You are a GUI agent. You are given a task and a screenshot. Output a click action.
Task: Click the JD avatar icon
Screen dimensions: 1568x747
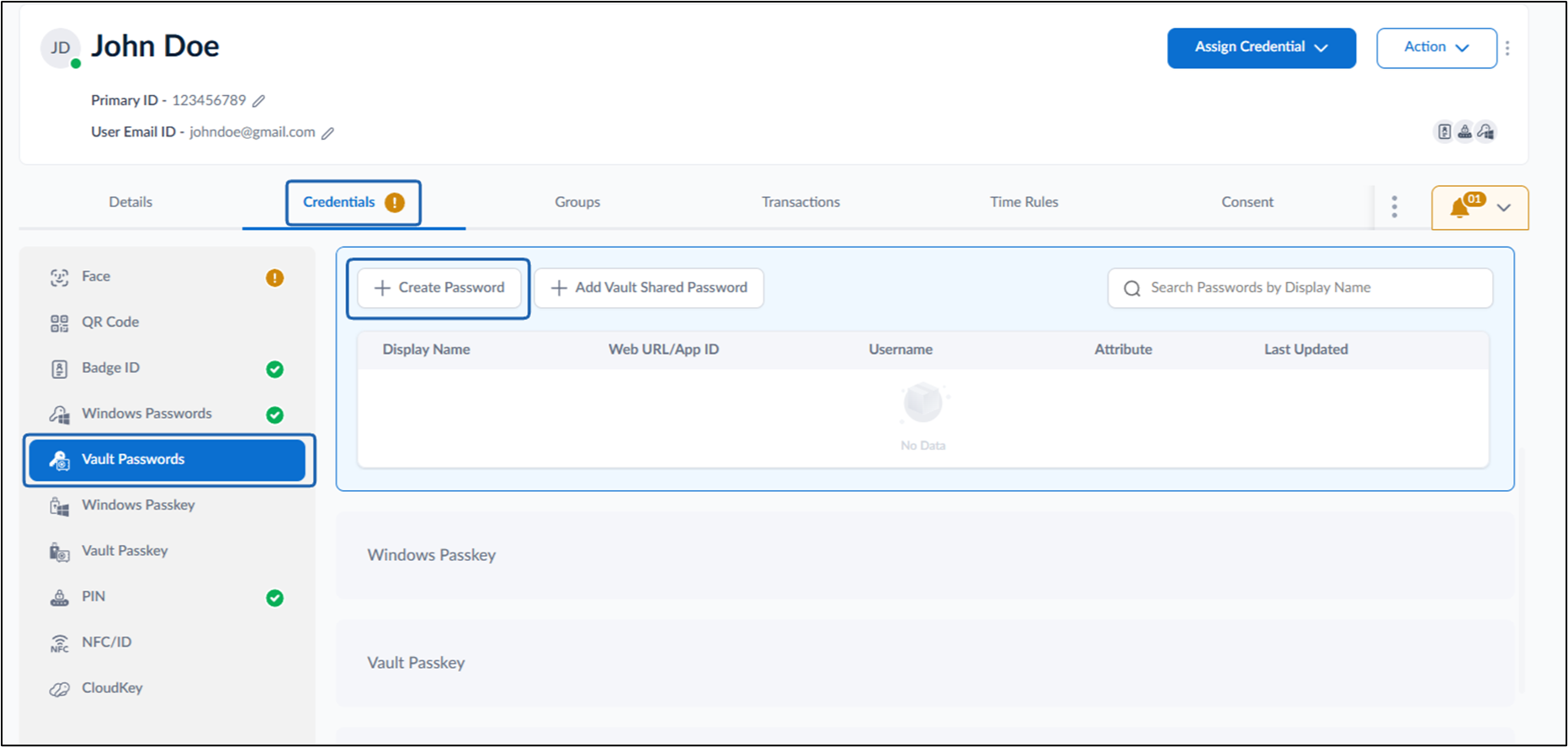61,48
